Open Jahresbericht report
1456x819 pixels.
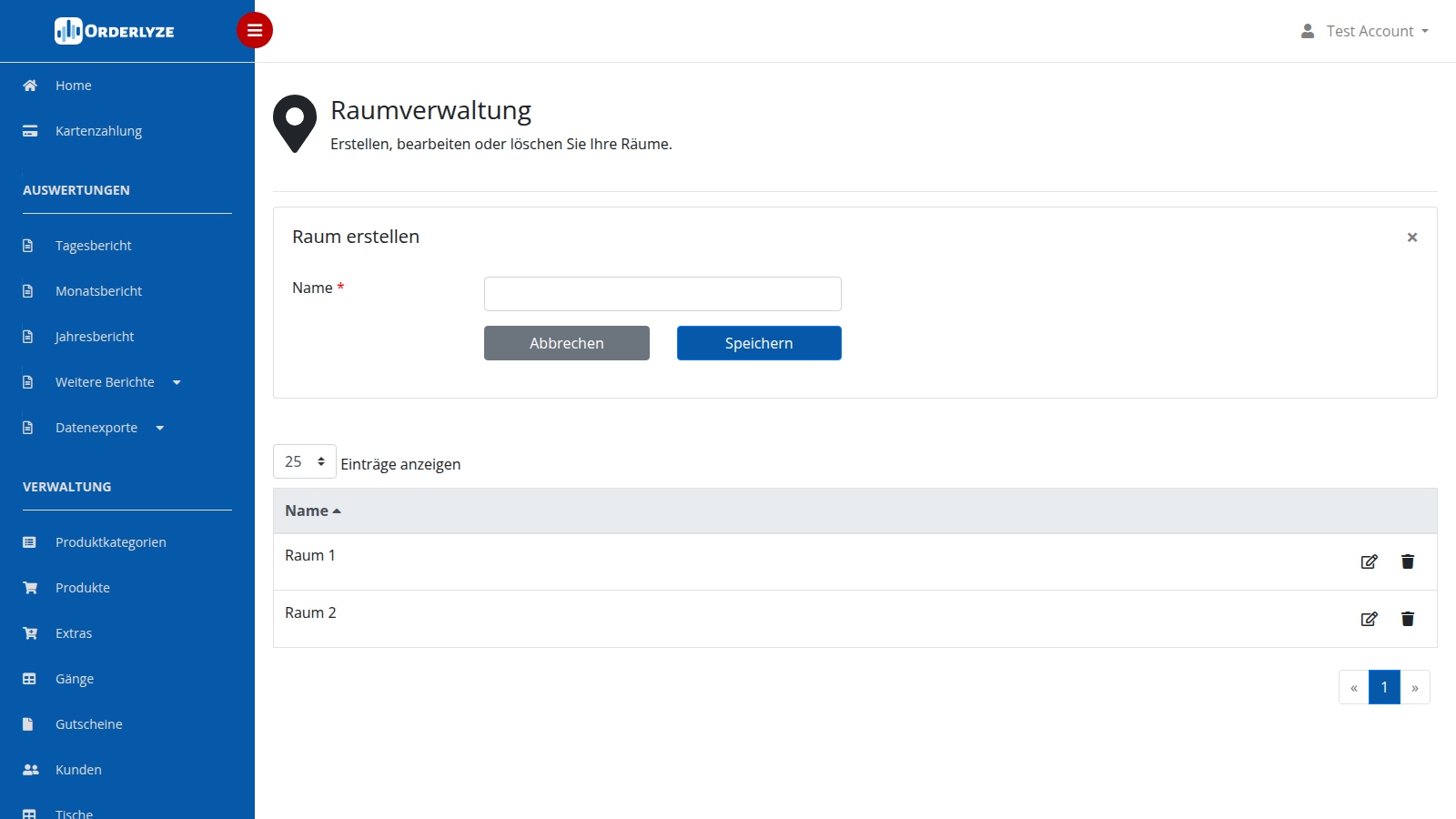(95, 337)
